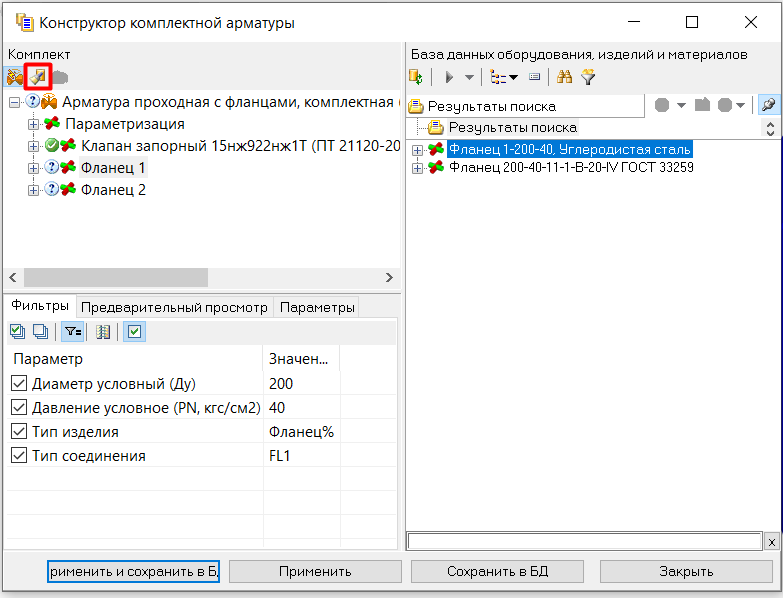Click the check all filters icon
Image resolution: width=784 pixels, height=599 pixels.
18,332
